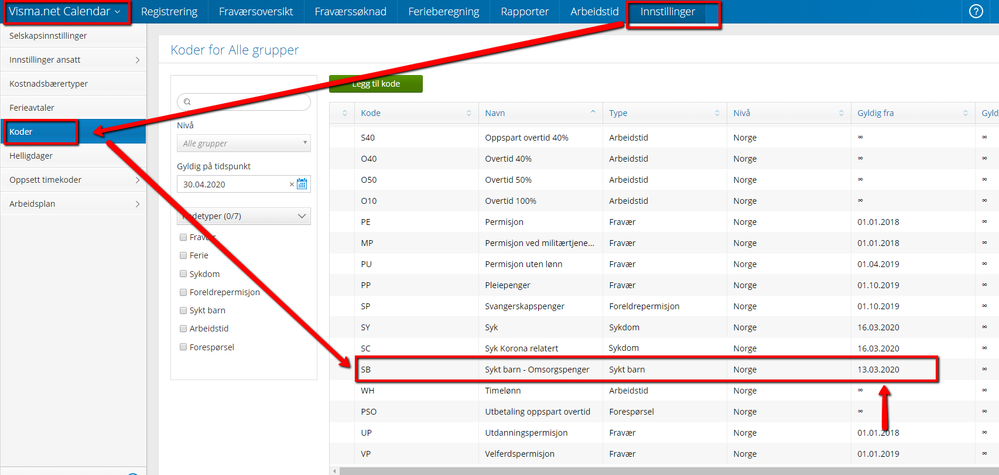Open the calendar date picker icon
999x475 pixels.
303,184
